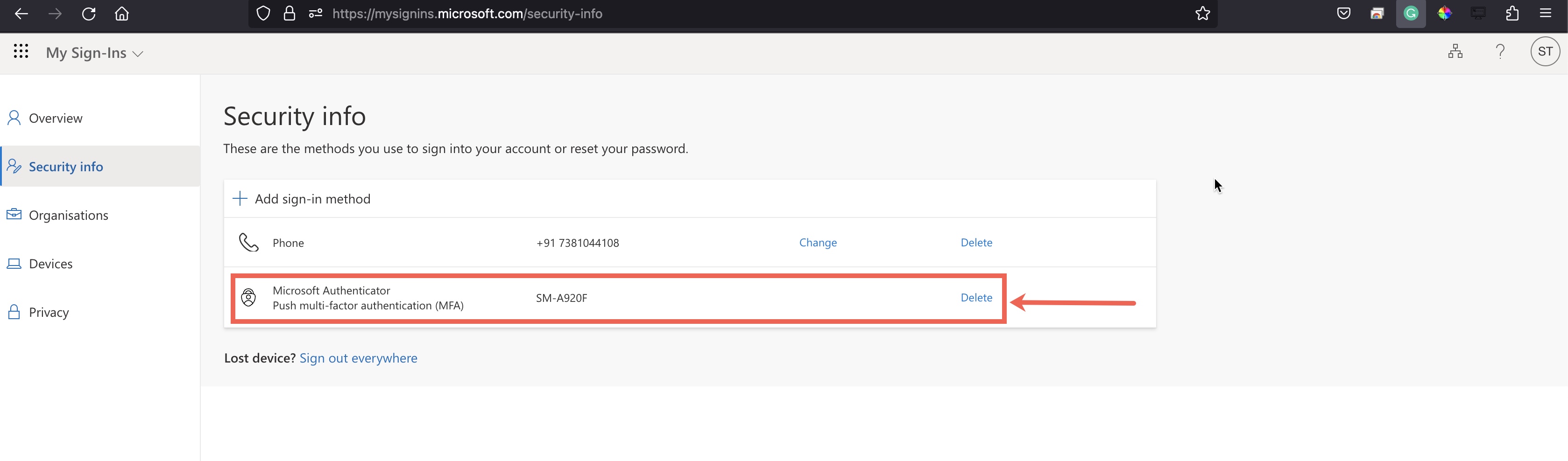Viewport: 1568px width, 461px height.
Task: Delete the Microsoft Authenticator method
Action: tap(976, 297)
